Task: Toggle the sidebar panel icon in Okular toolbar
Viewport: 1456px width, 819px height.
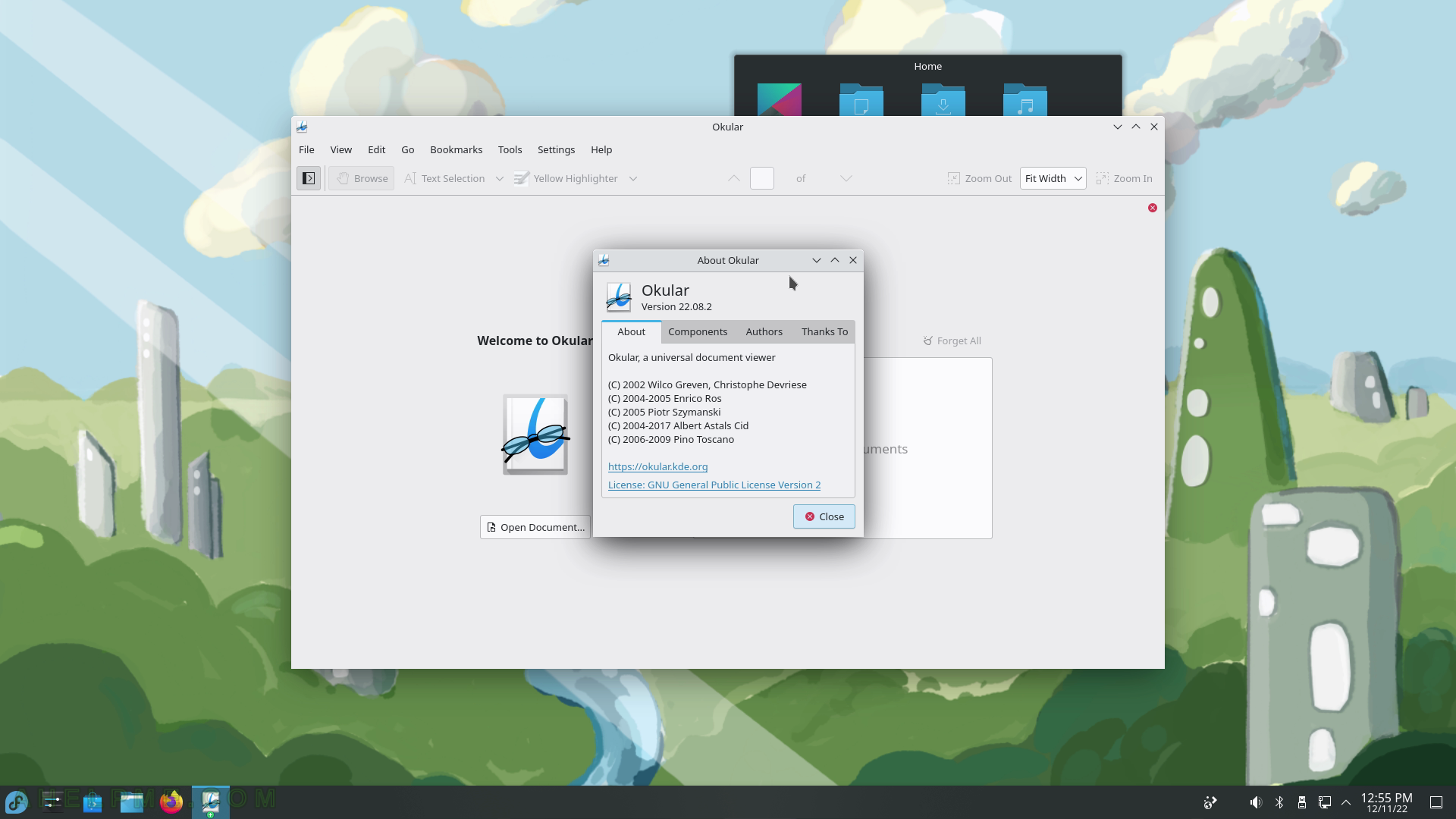Action: [x=309, y=178]
